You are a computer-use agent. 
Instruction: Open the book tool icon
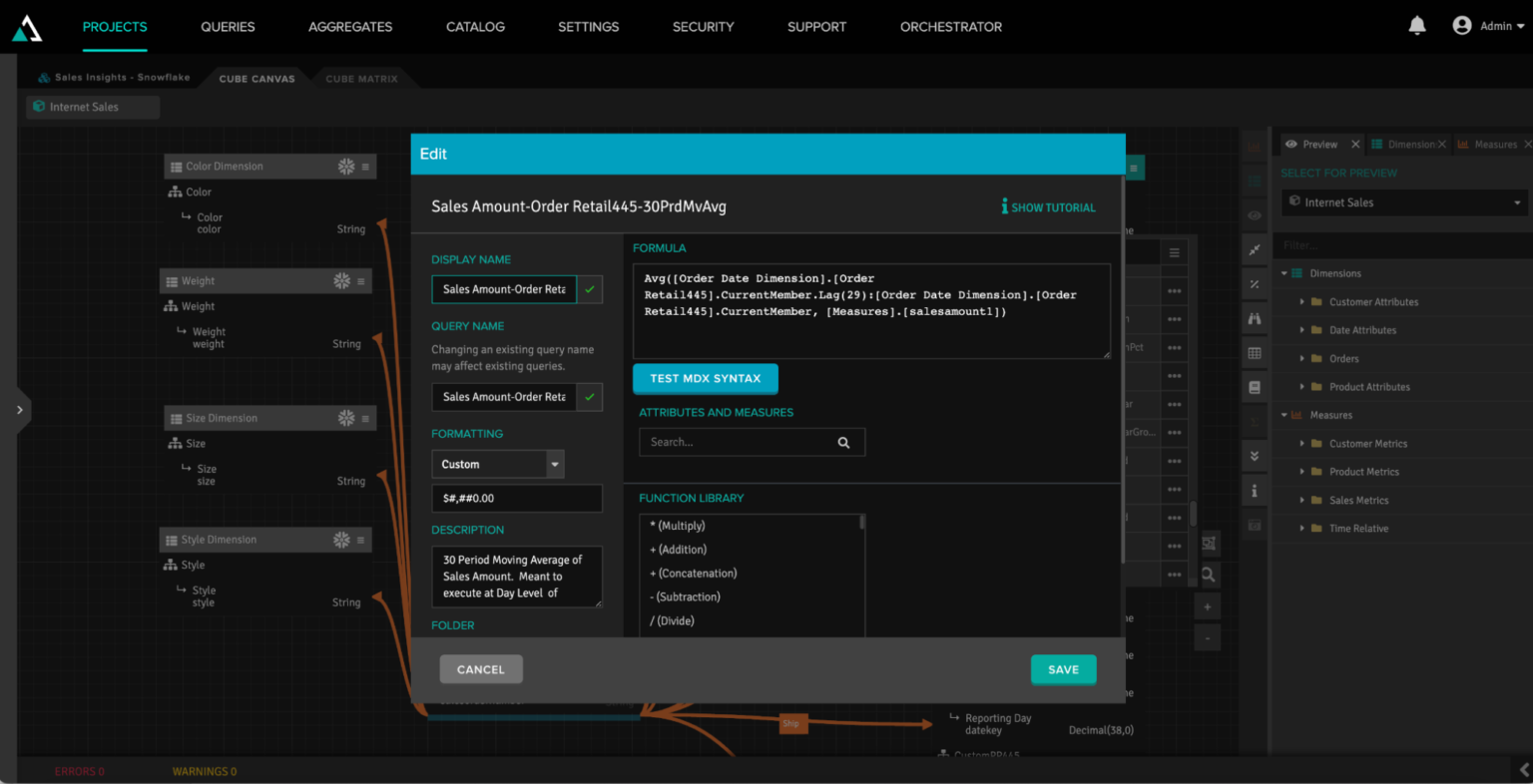1255,387
